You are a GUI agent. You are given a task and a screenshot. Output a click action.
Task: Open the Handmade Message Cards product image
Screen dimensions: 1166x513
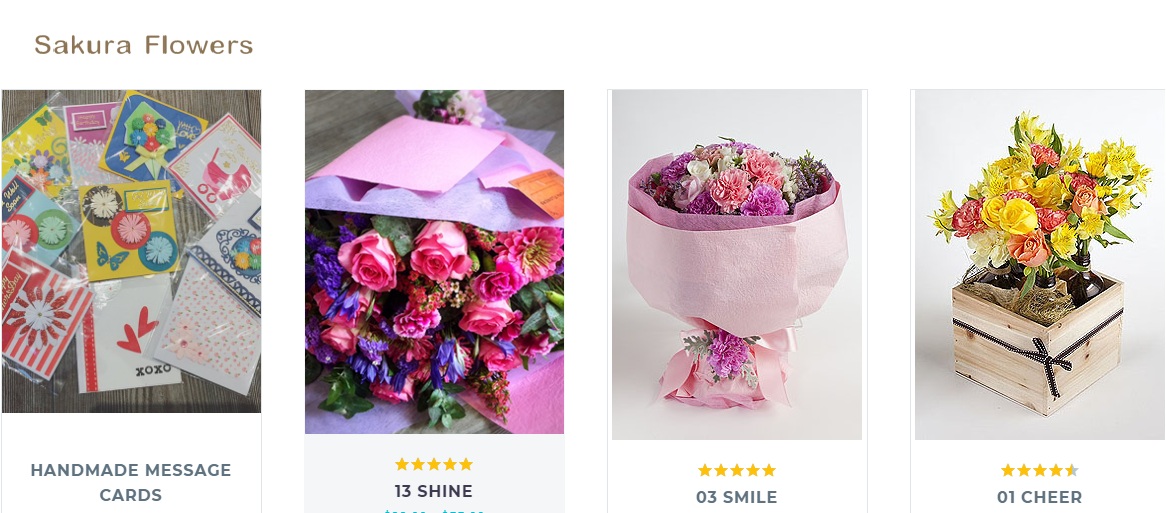[132, 251]
